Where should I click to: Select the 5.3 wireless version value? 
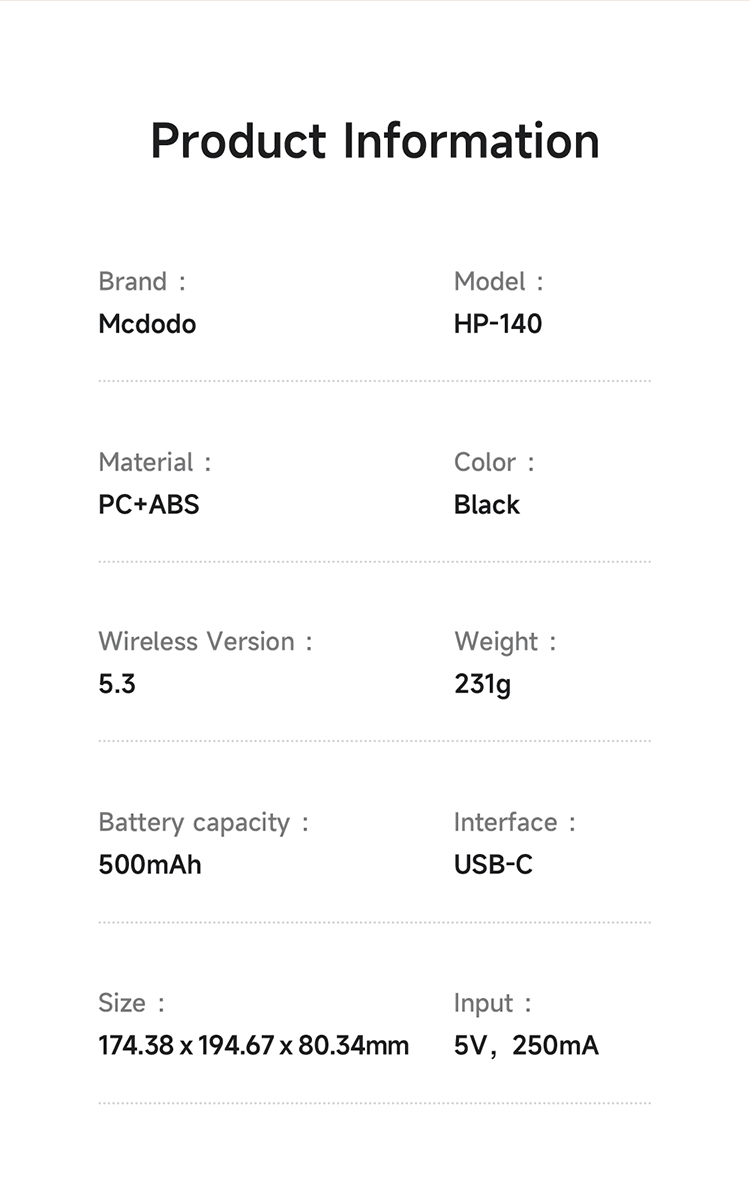click(x=117, y=685)
